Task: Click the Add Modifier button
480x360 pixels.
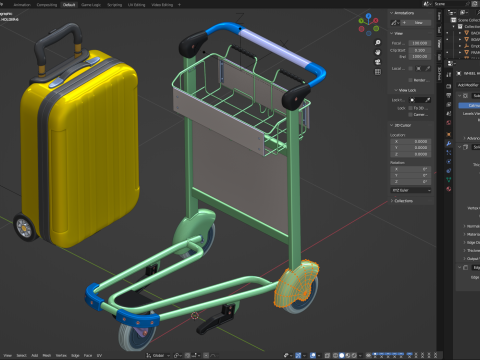Action: [468, 85]
